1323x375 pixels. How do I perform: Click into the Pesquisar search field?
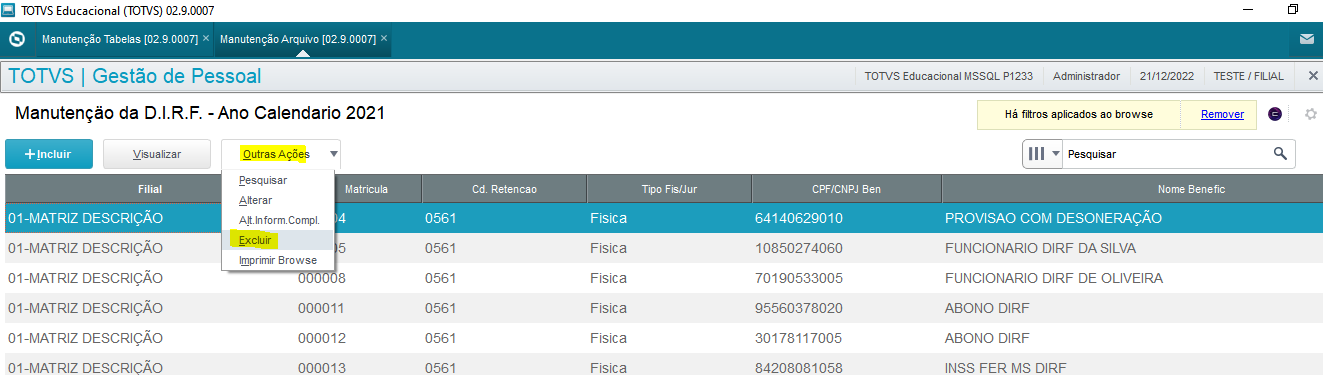click(x=1166, y=154)
